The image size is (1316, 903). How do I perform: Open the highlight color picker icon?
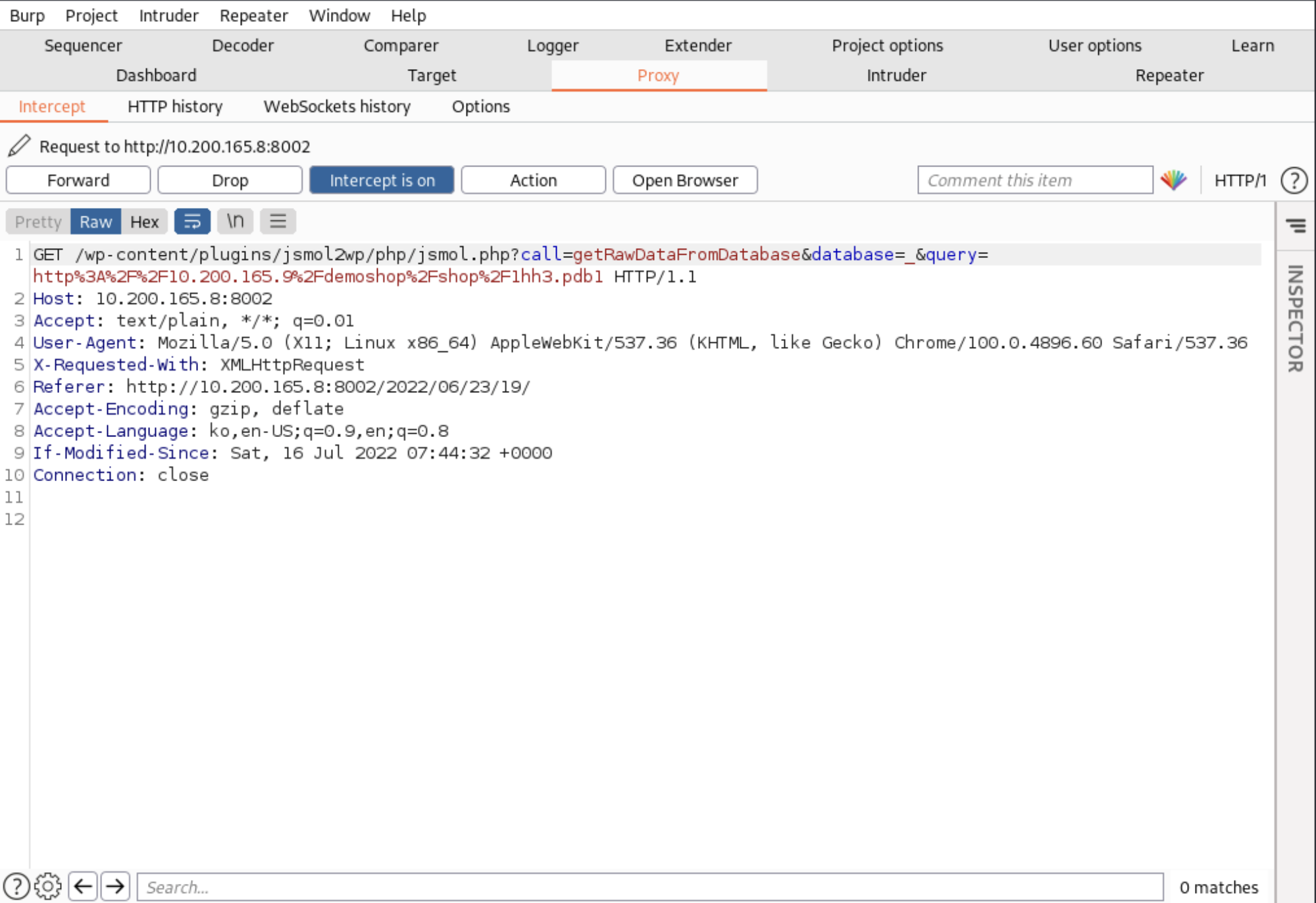pyautogui.click(x=1173, y=180)
